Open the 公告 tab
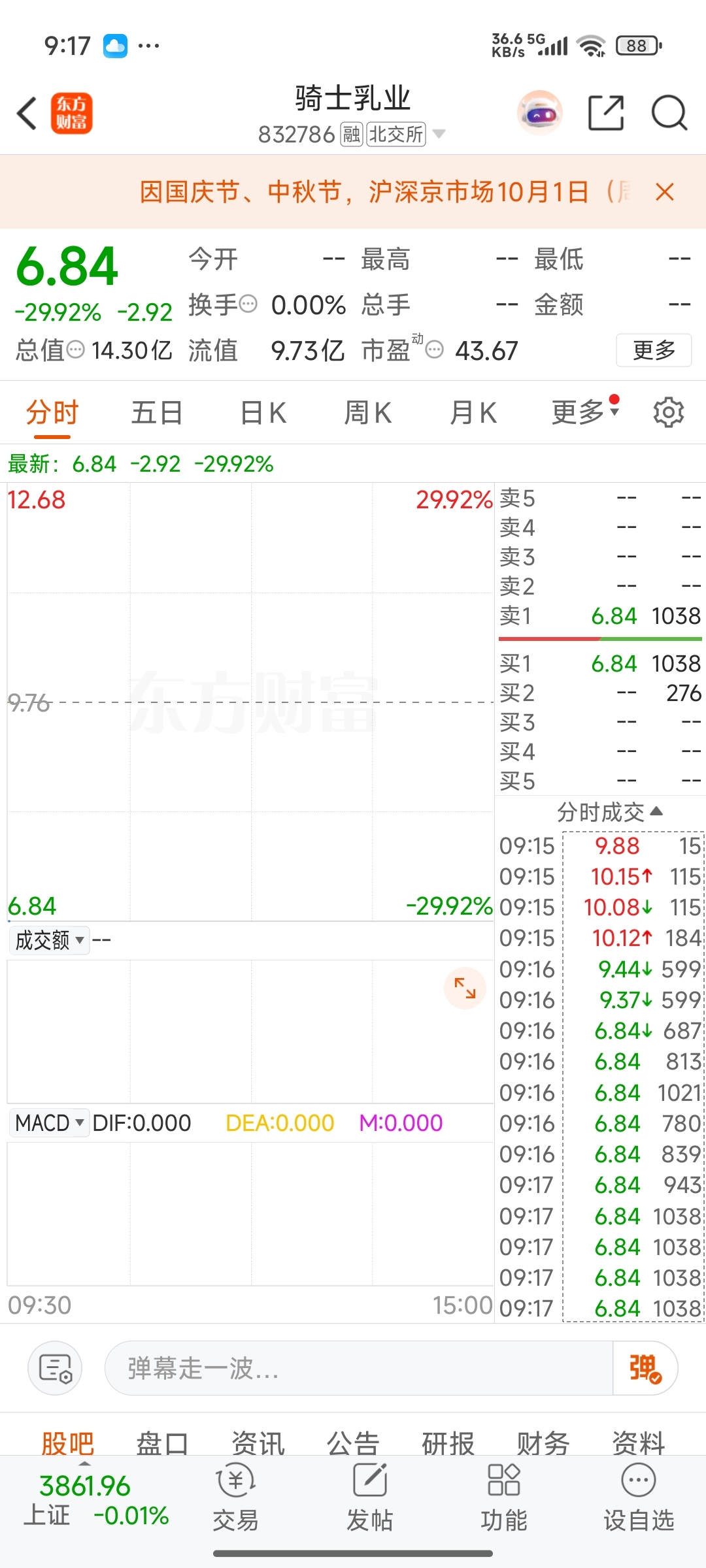The width and height of the screenshot is (706, 1568). point(353,1444)
